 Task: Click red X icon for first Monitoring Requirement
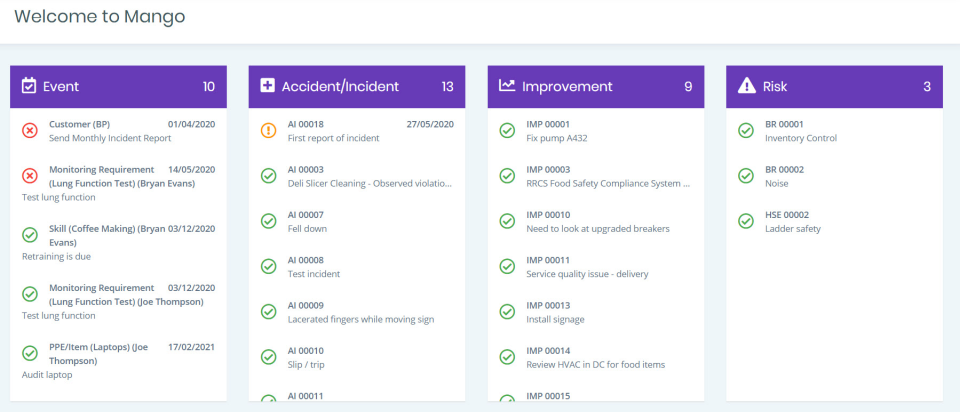(x=30, y=176)
